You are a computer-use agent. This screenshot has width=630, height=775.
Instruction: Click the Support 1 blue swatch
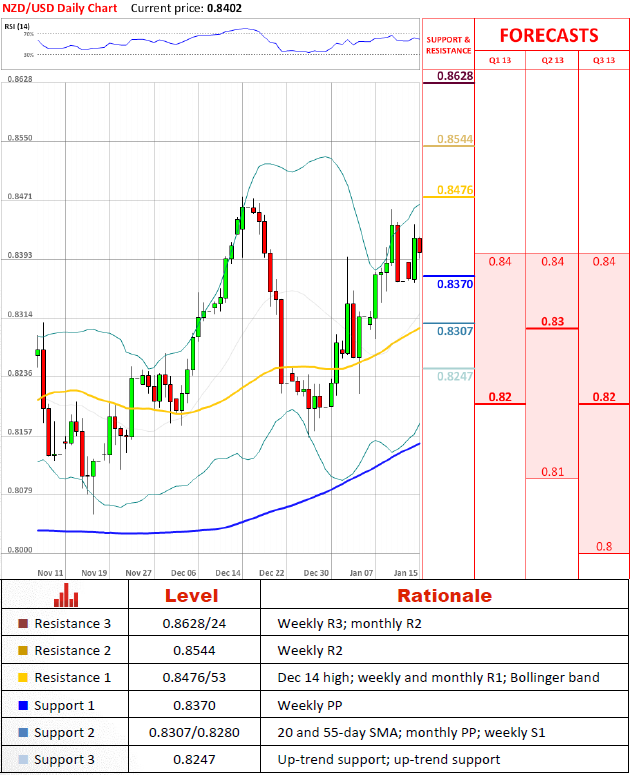[23, 705]
